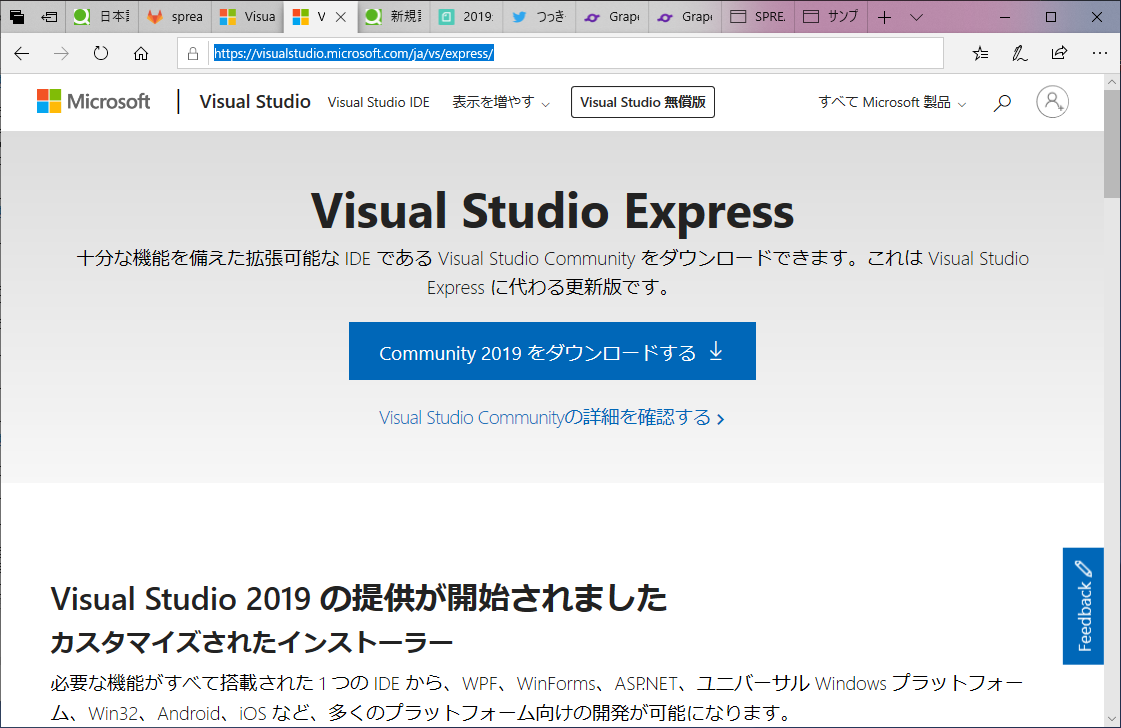Open Web Notes with the pen icon
The height and width of the screenshot is (728, 1121).
pos(1019,53)
